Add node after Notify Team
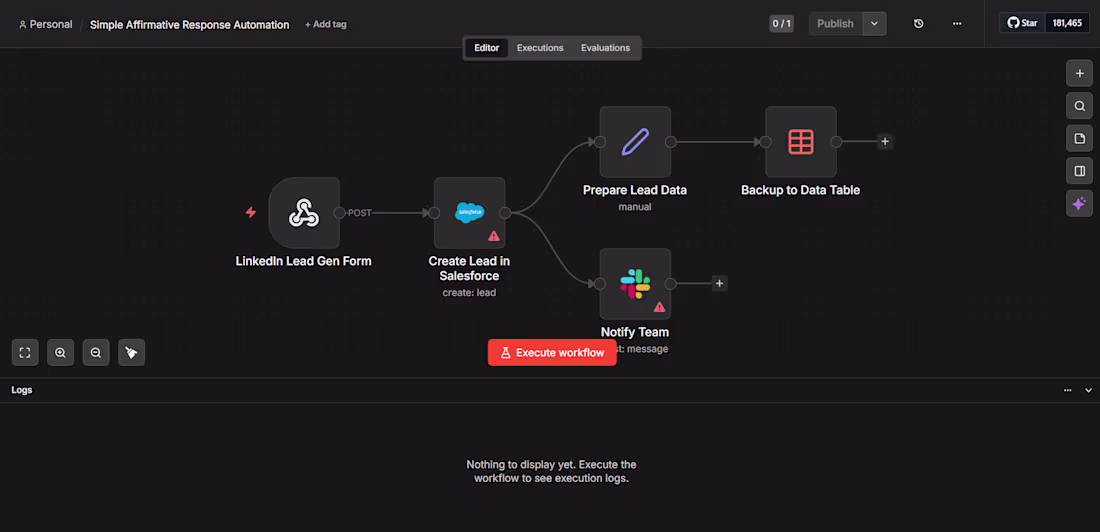 click(720, 284)
